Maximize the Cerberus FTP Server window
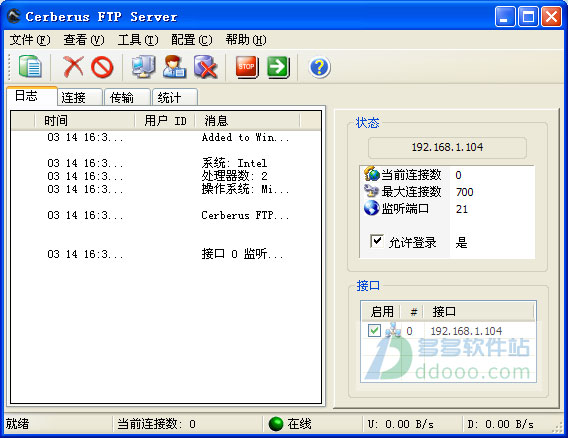 click(528, 17)
